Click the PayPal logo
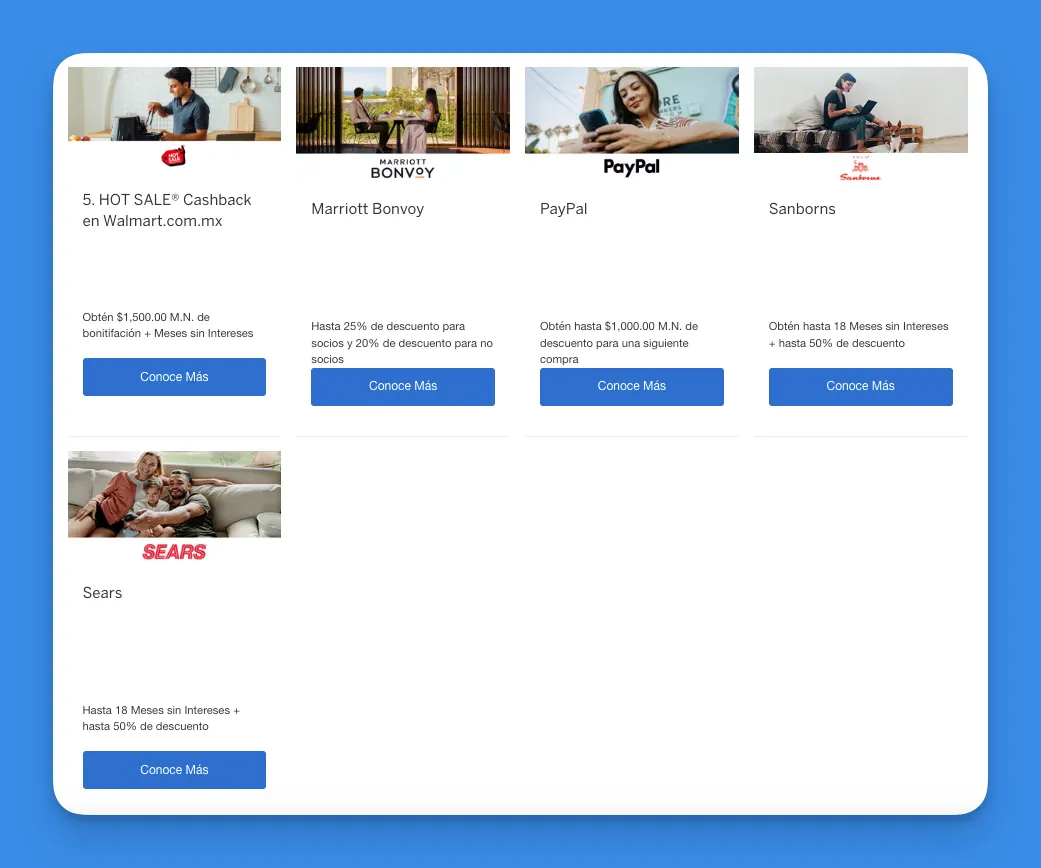The image size is (1041, 868). click(631, 167)
